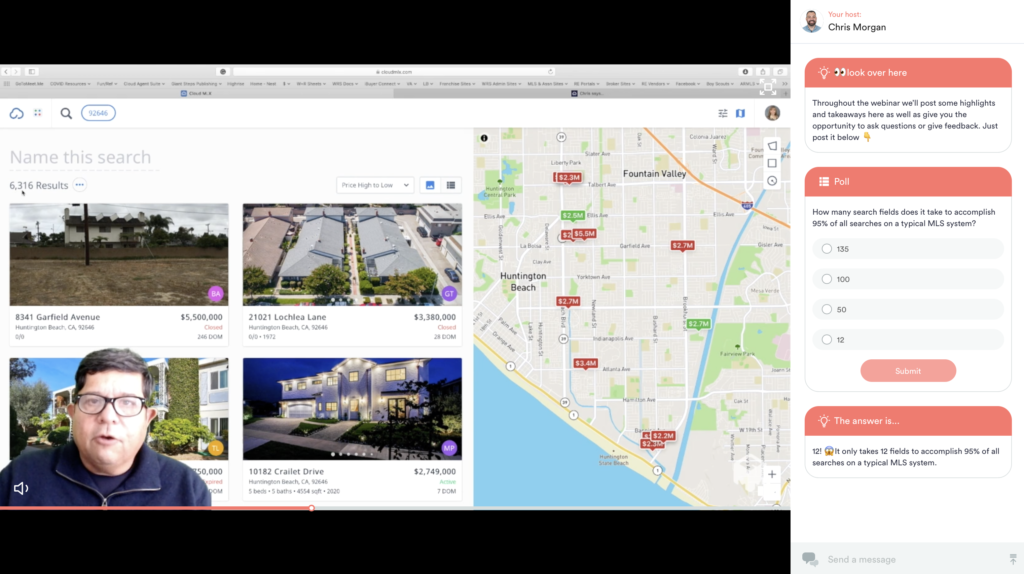Viewport: 1024px width, 574px height.
Task: Select the polygon draw tool on map
Action: 772,146
